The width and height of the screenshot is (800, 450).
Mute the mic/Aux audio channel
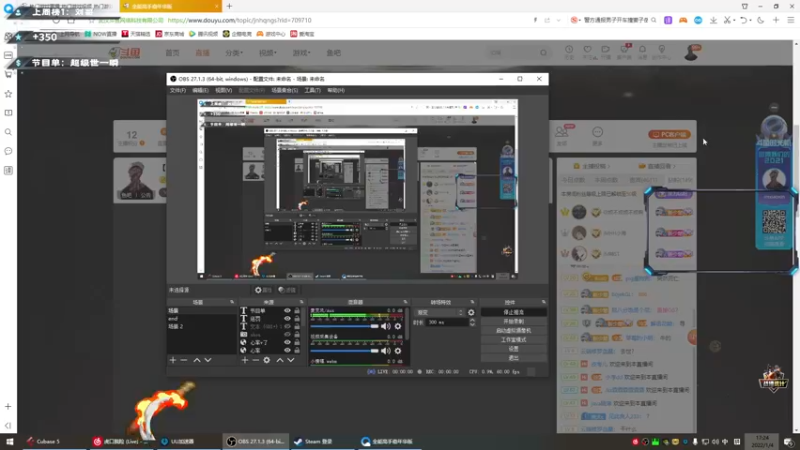pyautogui.click(x=386, y=326)
